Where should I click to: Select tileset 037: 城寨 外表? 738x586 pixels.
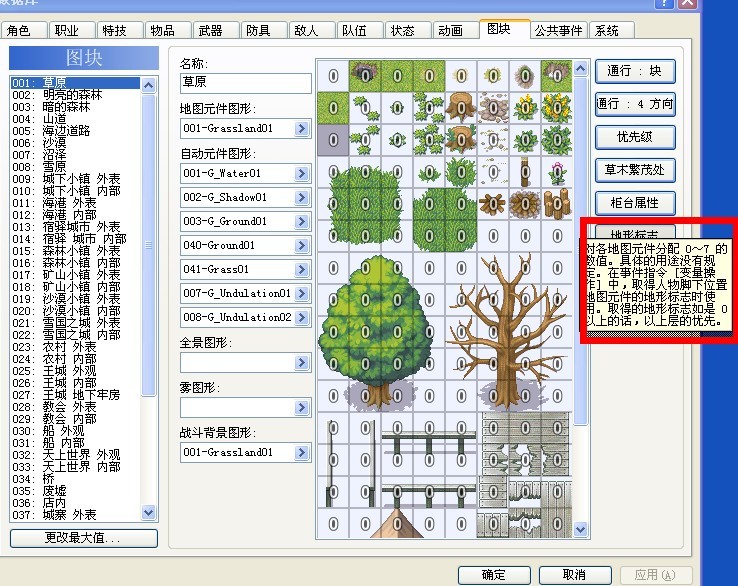coord(75,515)
